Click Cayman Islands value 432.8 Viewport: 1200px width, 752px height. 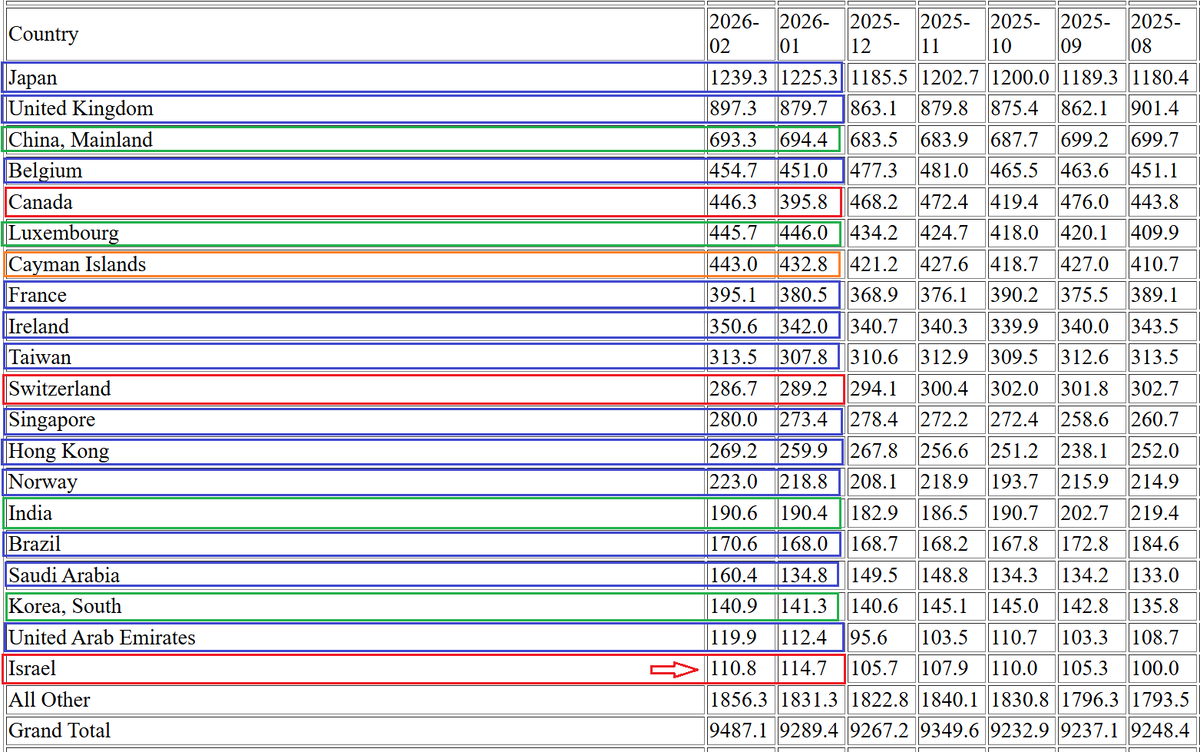(x=803, y=264)
